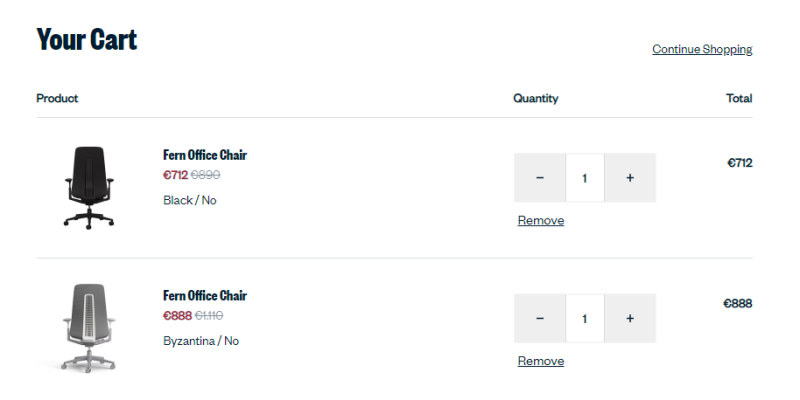Decrease quantity of black Fern Office Chair
800x400 pixels.
coord(540,178)
